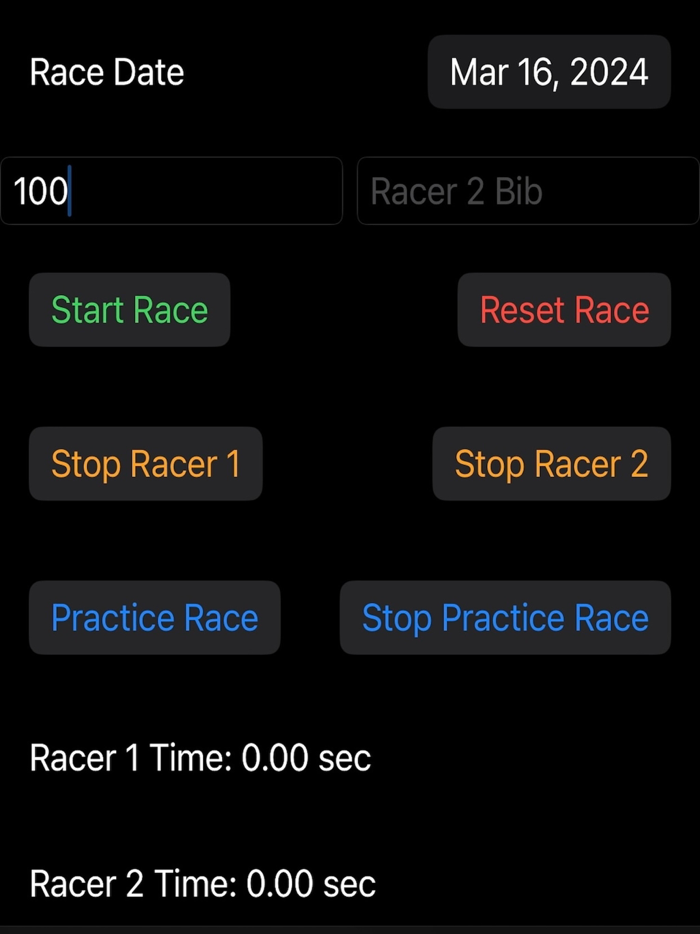The height and width of the screenshot is (934, 700).
Task: Tap the blue Stop Practice Race control
Action: click(x=505, y=618)
